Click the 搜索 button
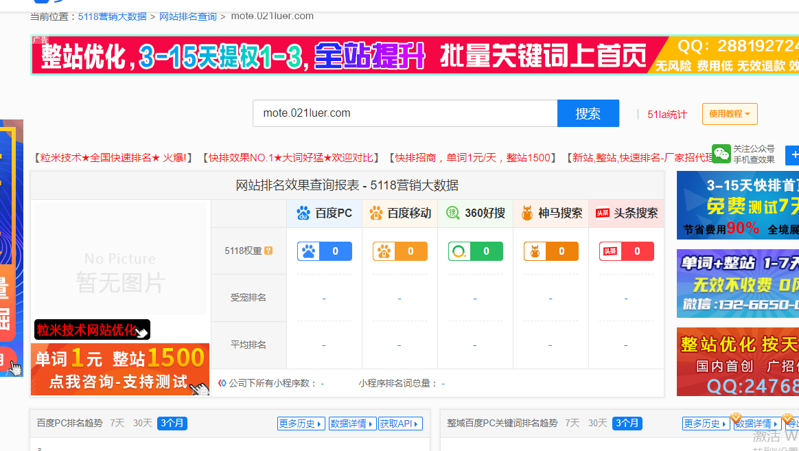 coord(588,113)
